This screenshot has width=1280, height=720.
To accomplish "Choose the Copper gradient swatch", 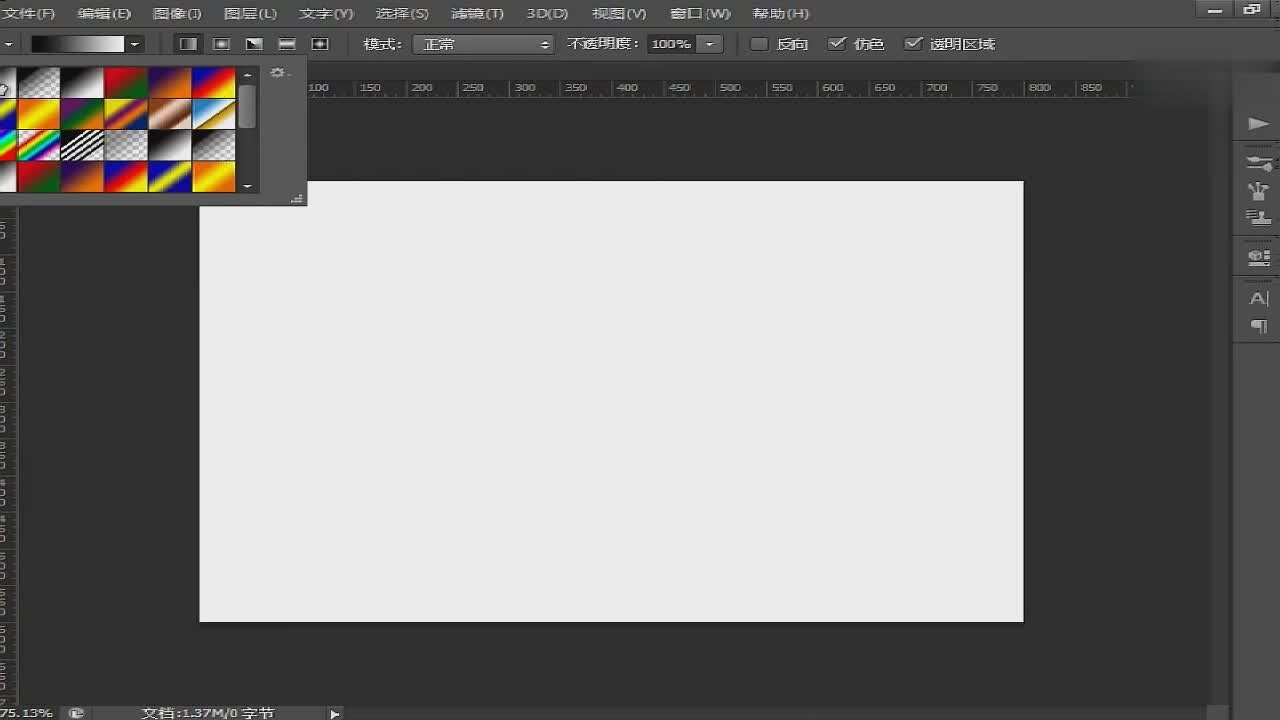I will pos(170,114).
